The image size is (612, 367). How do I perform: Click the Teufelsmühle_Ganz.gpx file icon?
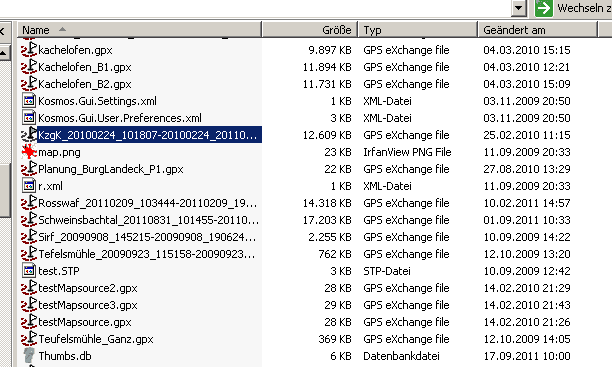click(29, 338)
